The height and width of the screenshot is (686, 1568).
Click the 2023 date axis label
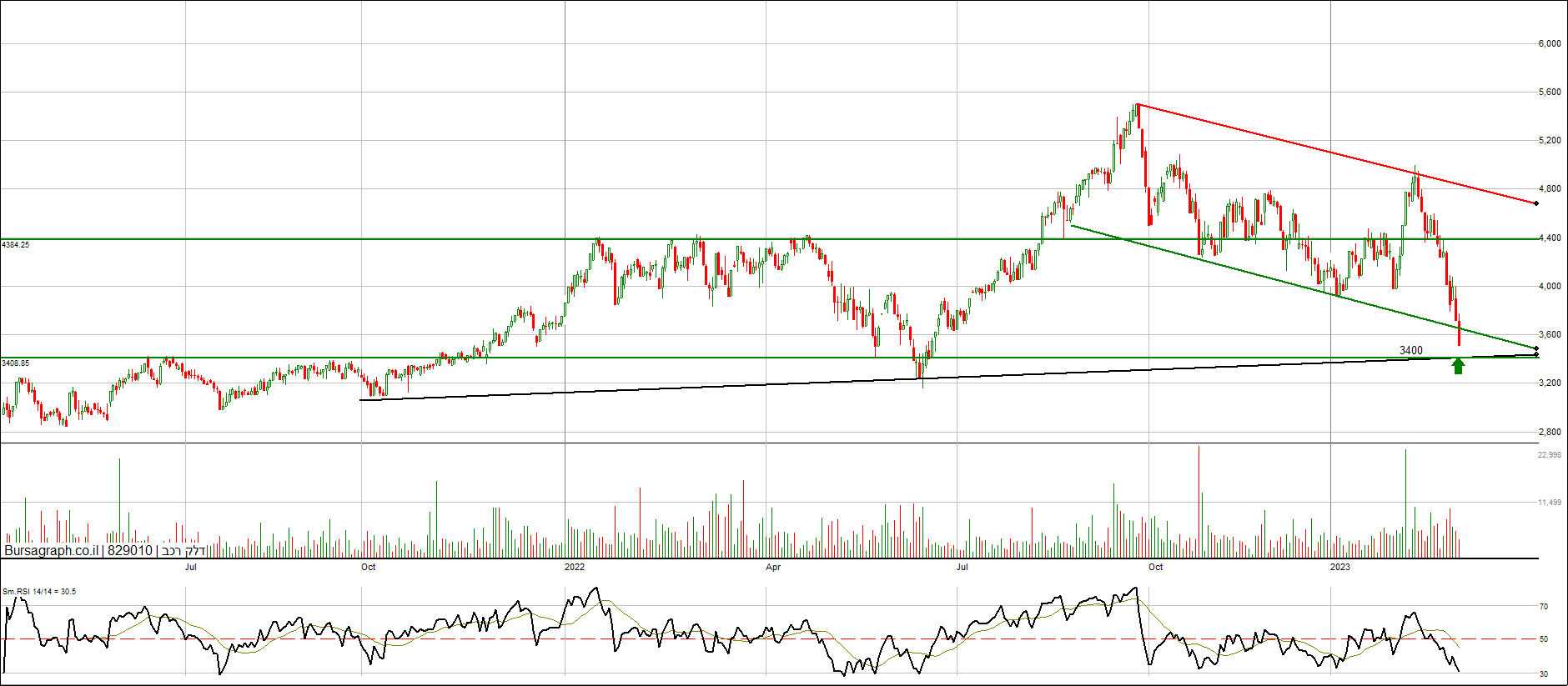1339,567
